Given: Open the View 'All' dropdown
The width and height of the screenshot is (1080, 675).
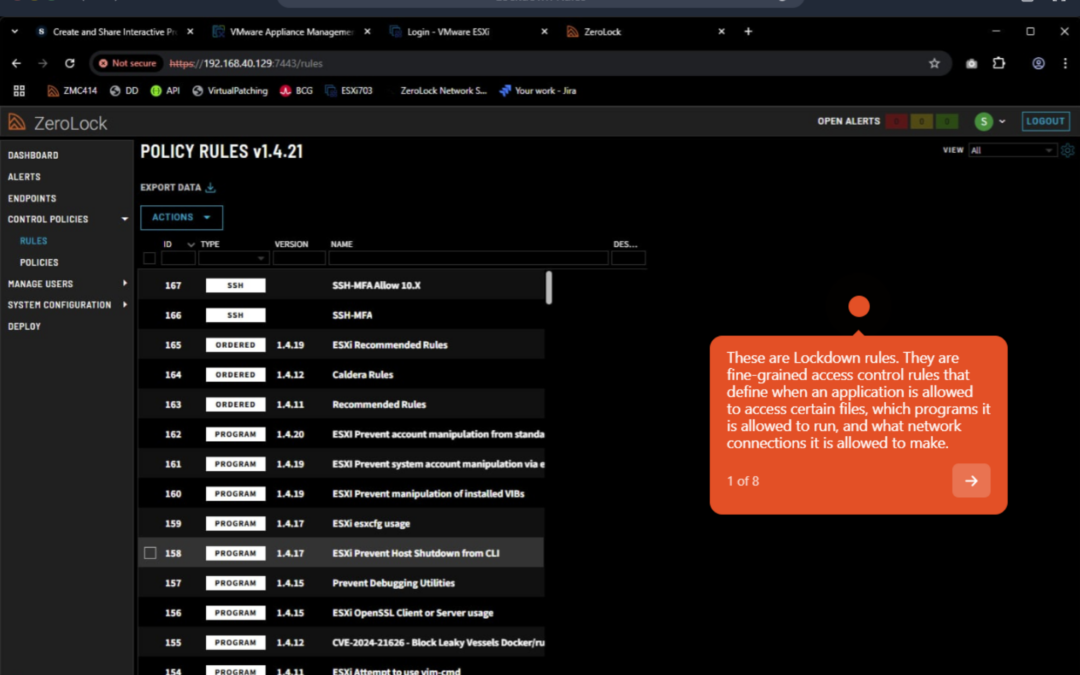Looking at the screenshot, I should point(1011,150).
